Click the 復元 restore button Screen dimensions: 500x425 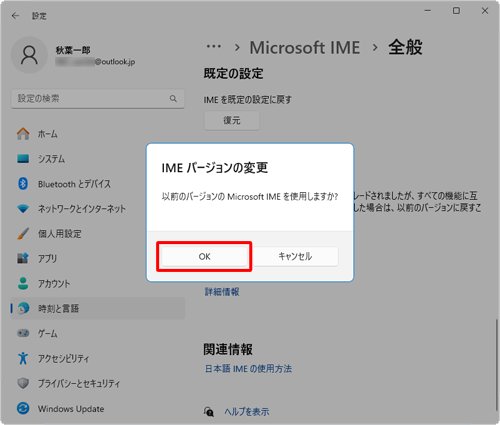pos(232,120)
